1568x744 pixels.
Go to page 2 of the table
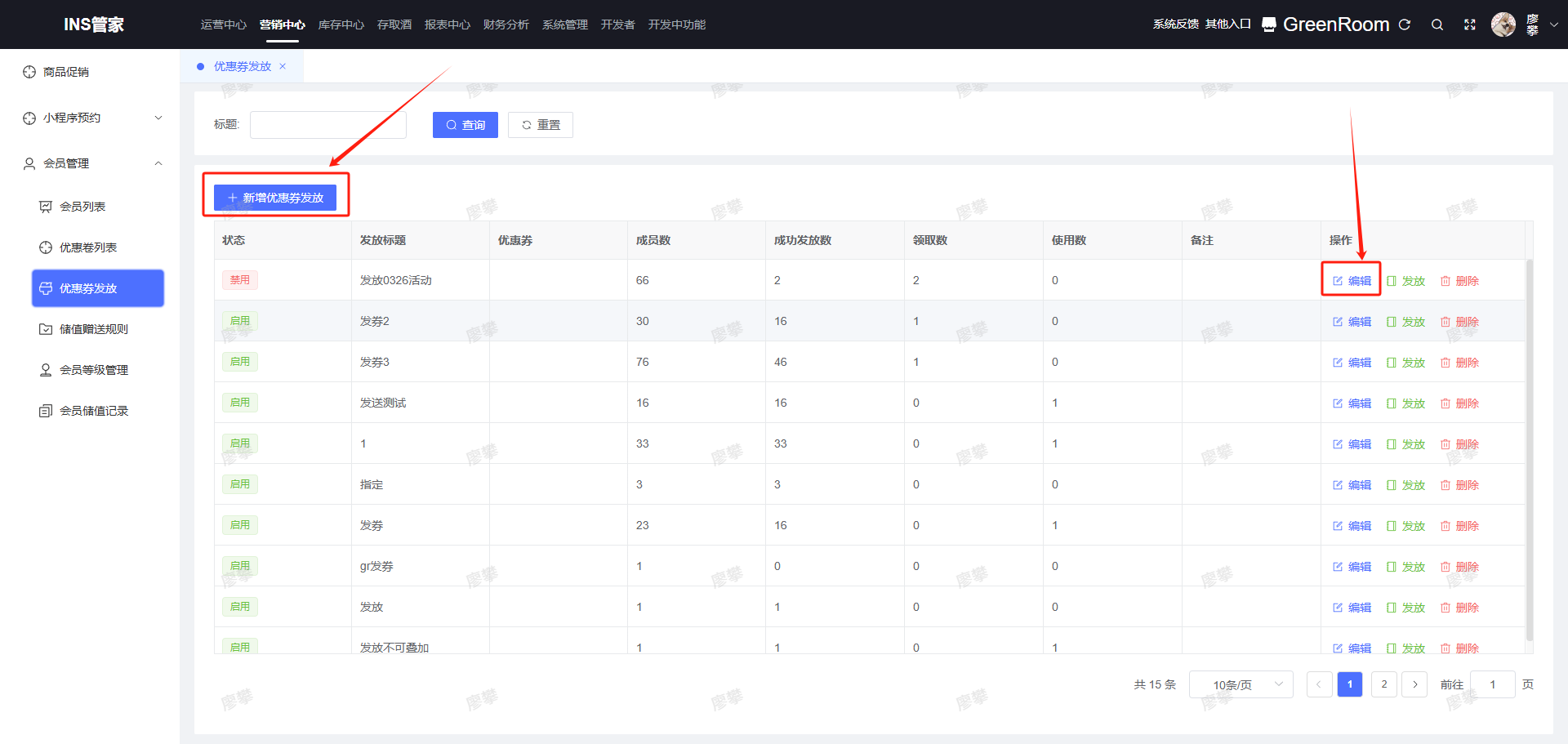coord(1383,684)
